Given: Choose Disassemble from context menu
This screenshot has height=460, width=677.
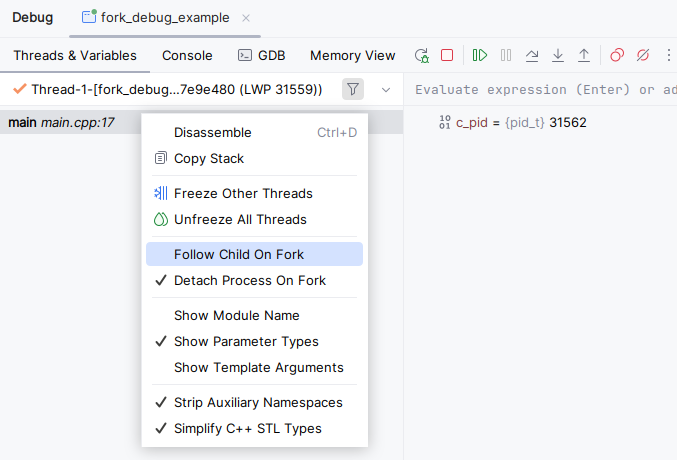Looking at the screenshot, I should click(x=212, y=133).
